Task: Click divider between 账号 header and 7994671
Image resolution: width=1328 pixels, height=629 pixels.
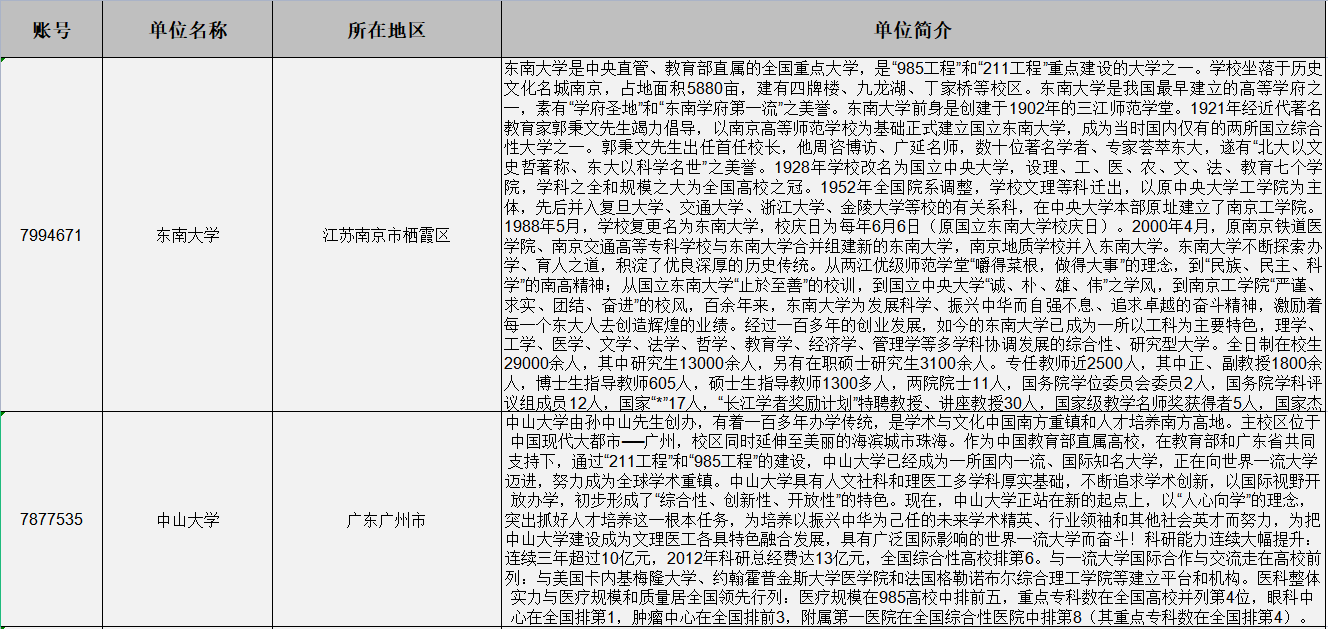Action: tap(51, 58)
